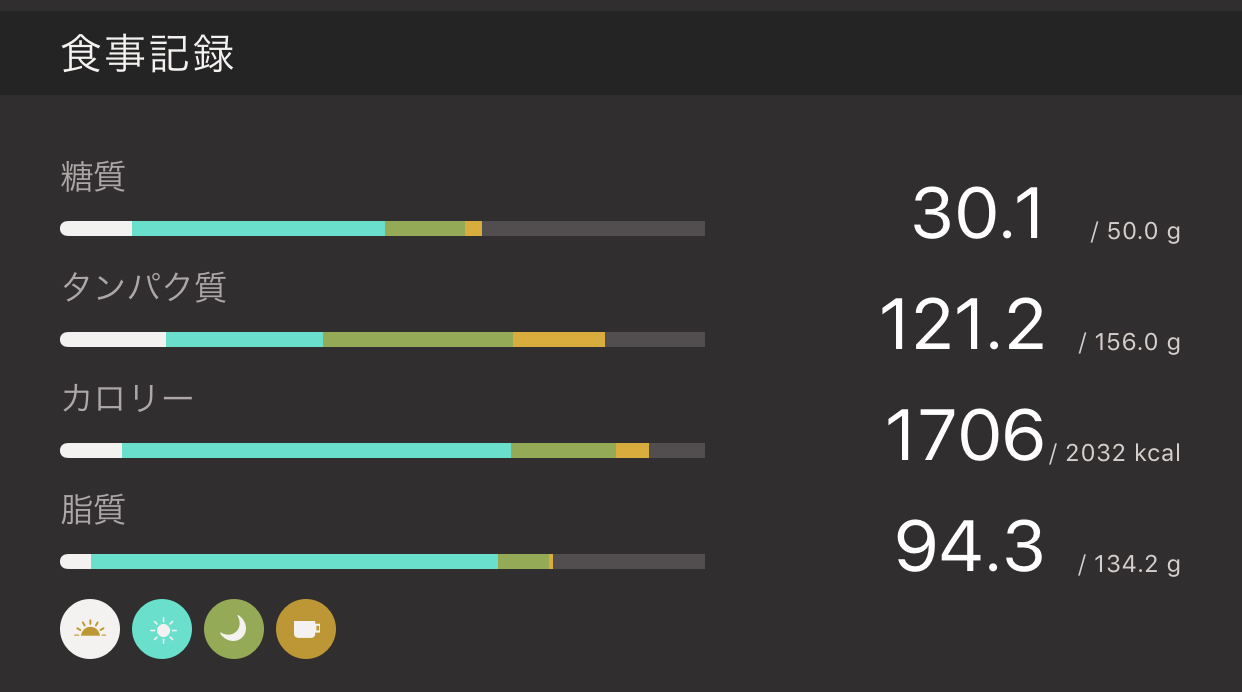Viewport: 1242px width, 692px height.
Task: Click white breakfast segment of 脂質 bar
Action: (76, 562)
